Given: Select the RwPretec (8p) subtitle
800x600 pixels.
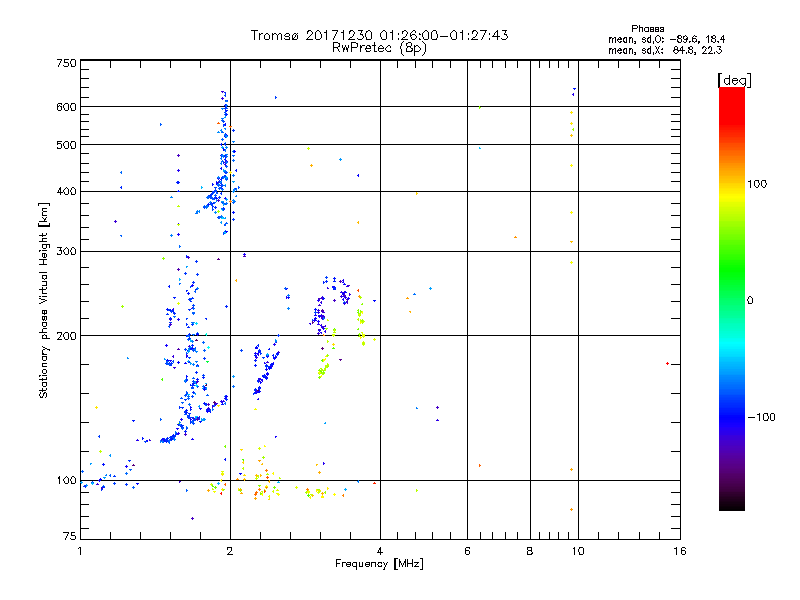Looking at the screenshot, I should click(379, 47).
